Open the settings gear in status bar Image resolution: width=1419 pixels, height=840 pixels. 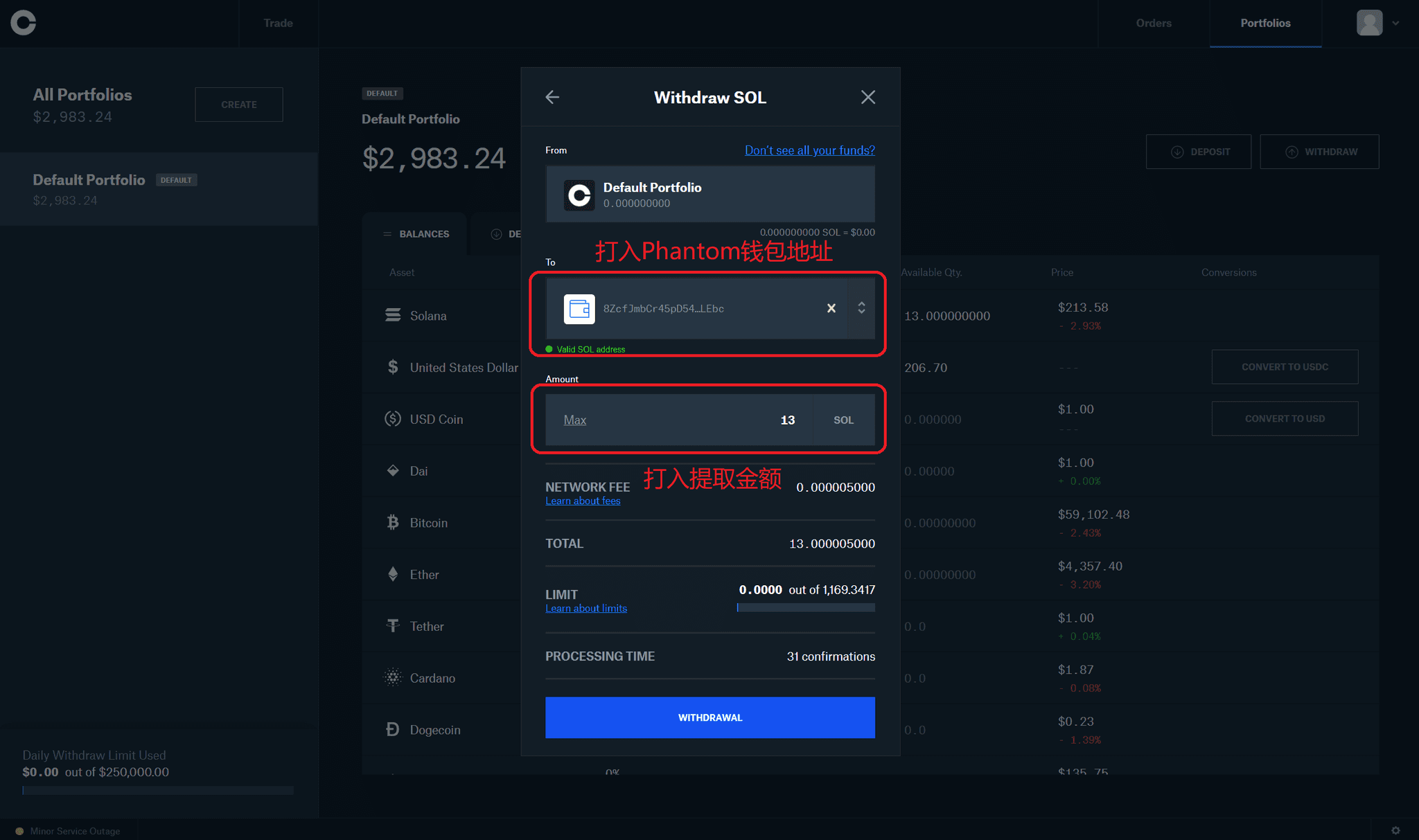(x=1395, y=830)
